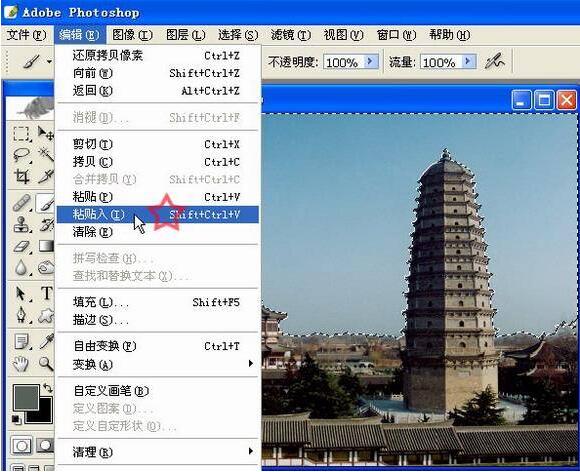Select the Magic Wand tool
This screenshot has height=472, width=580.
click(46, 155)
